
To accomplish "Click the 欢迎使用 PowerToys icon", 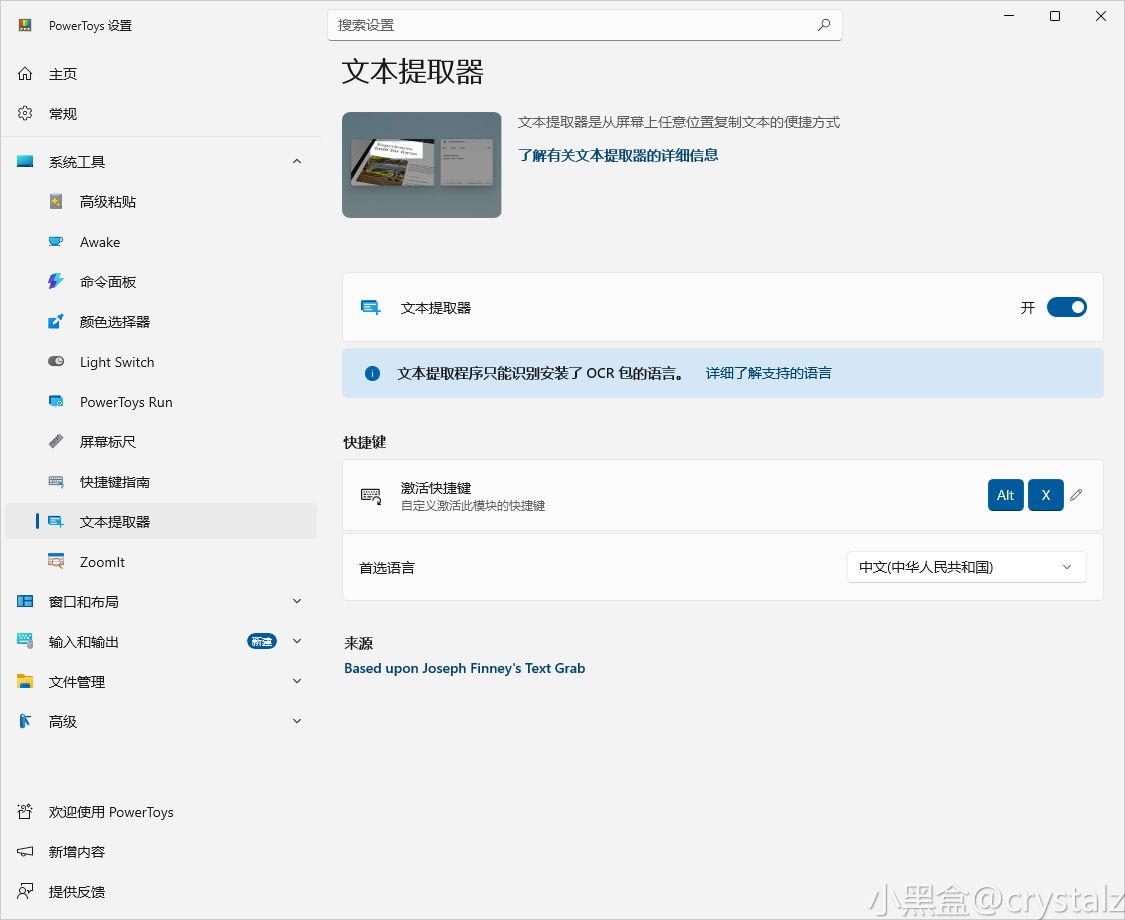I will pyautogui.click(x=25, y=812).
